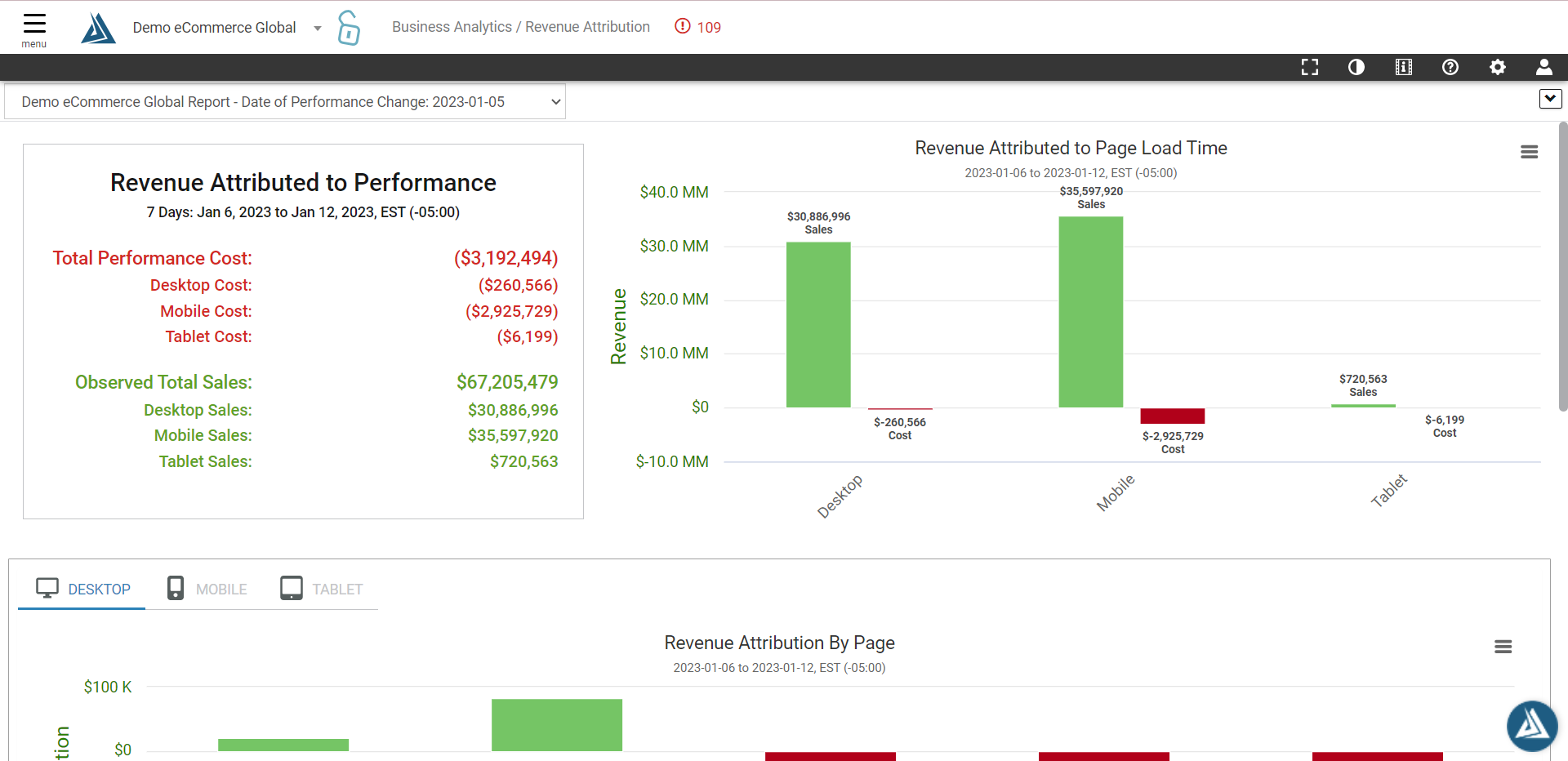This screenshot has height=761, width=1568.
Task: Enter fullscreen mode icon
Action: 1310,67
